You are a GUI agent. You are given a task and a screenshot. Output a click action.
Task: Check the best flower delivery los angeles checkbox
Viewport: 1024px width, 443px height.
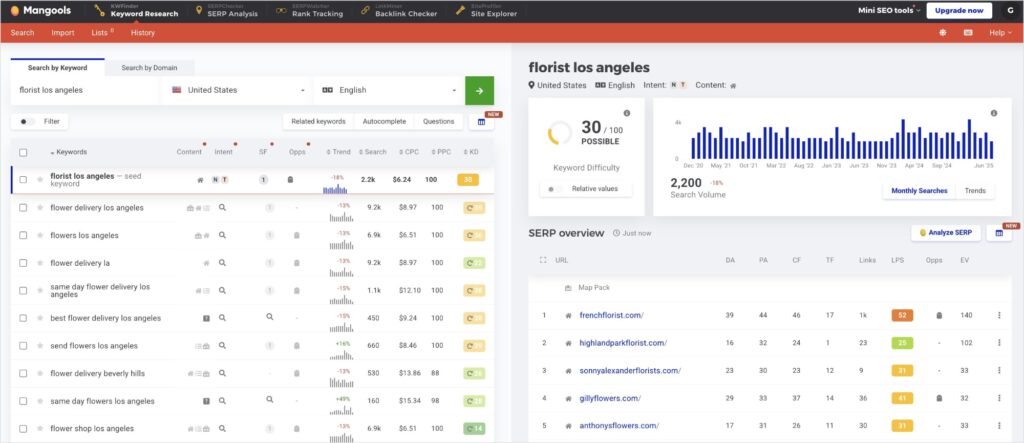coord(24,318)
